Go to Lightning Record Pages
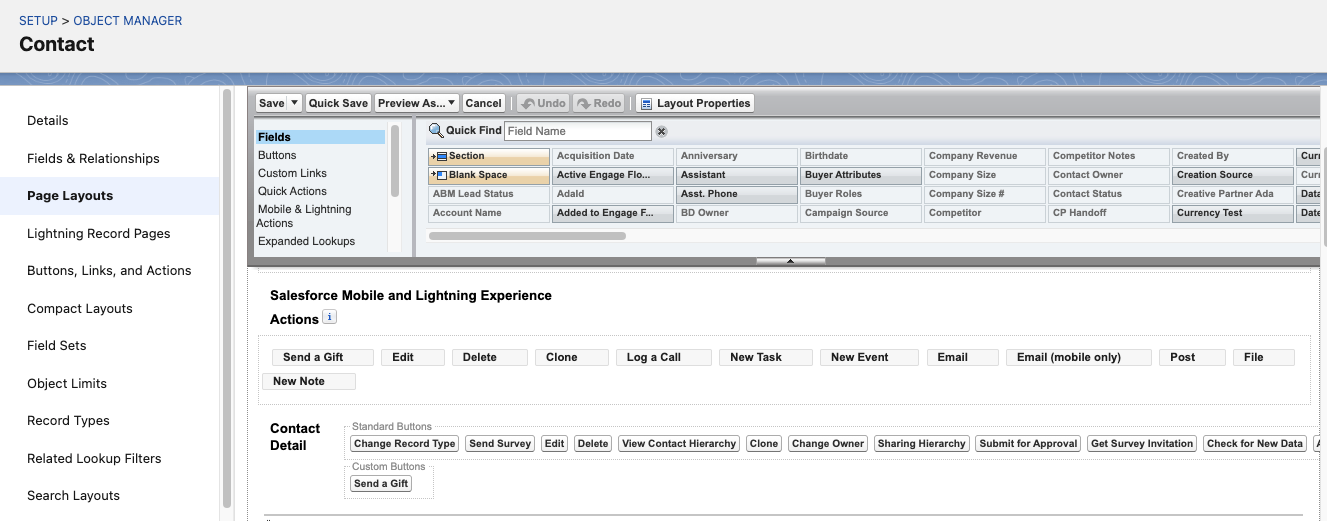1327x521 pixels. [98, 233]
